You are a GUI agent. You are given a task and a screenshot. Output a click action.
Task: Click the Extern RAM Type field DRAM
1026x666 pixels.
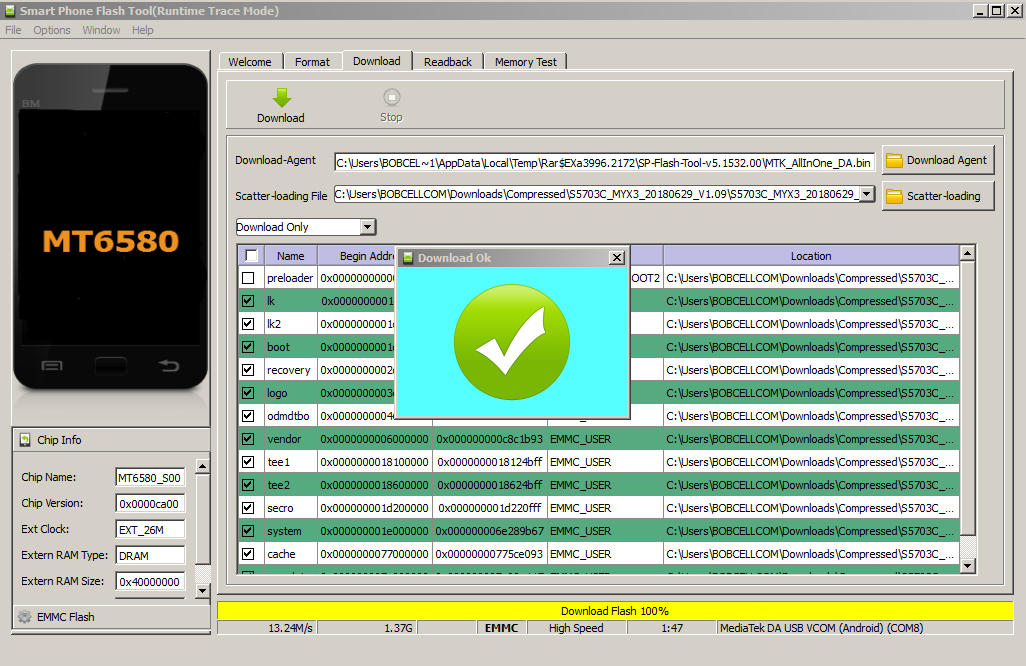150,555
